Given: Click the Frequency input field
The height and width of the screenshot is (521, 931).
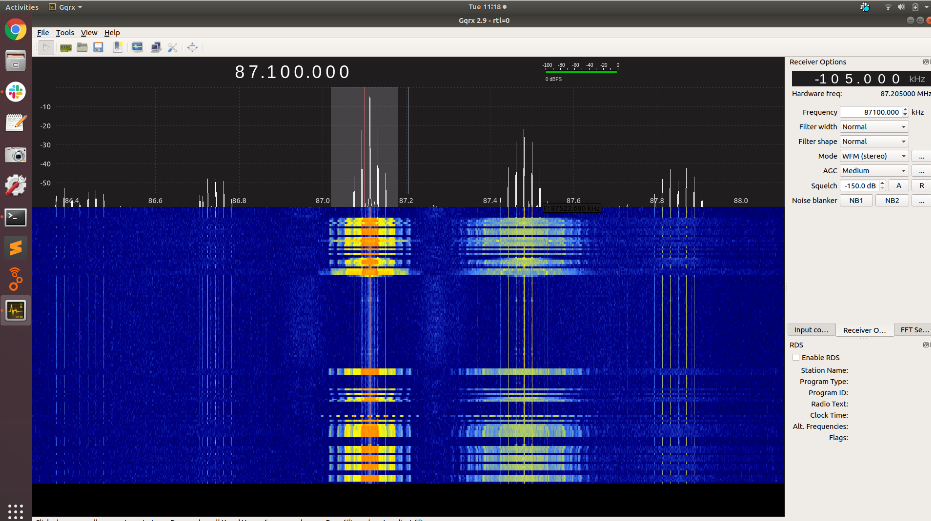Looking at the screenshot, I should pyautogui.click(x=870, y=112).
